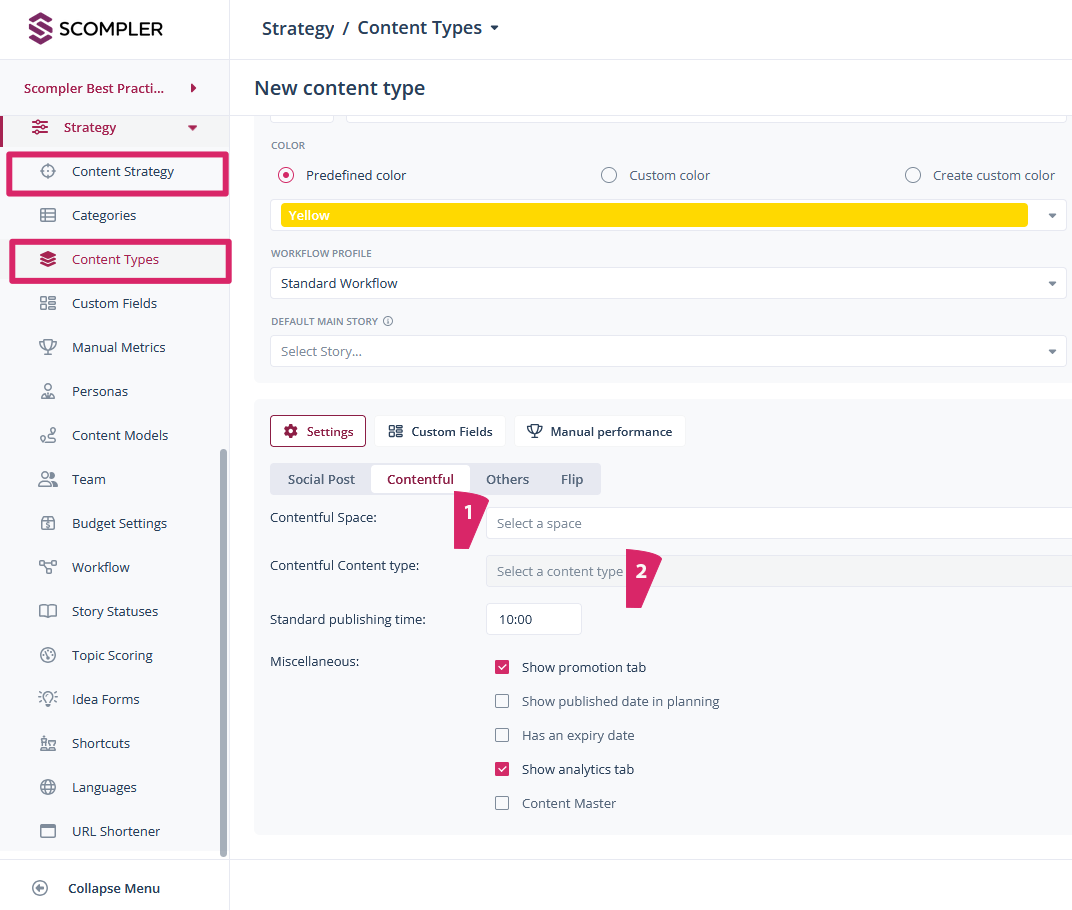Open the Workflow Profile dropdown
The image size is (1072, 910).
[667, 283]
